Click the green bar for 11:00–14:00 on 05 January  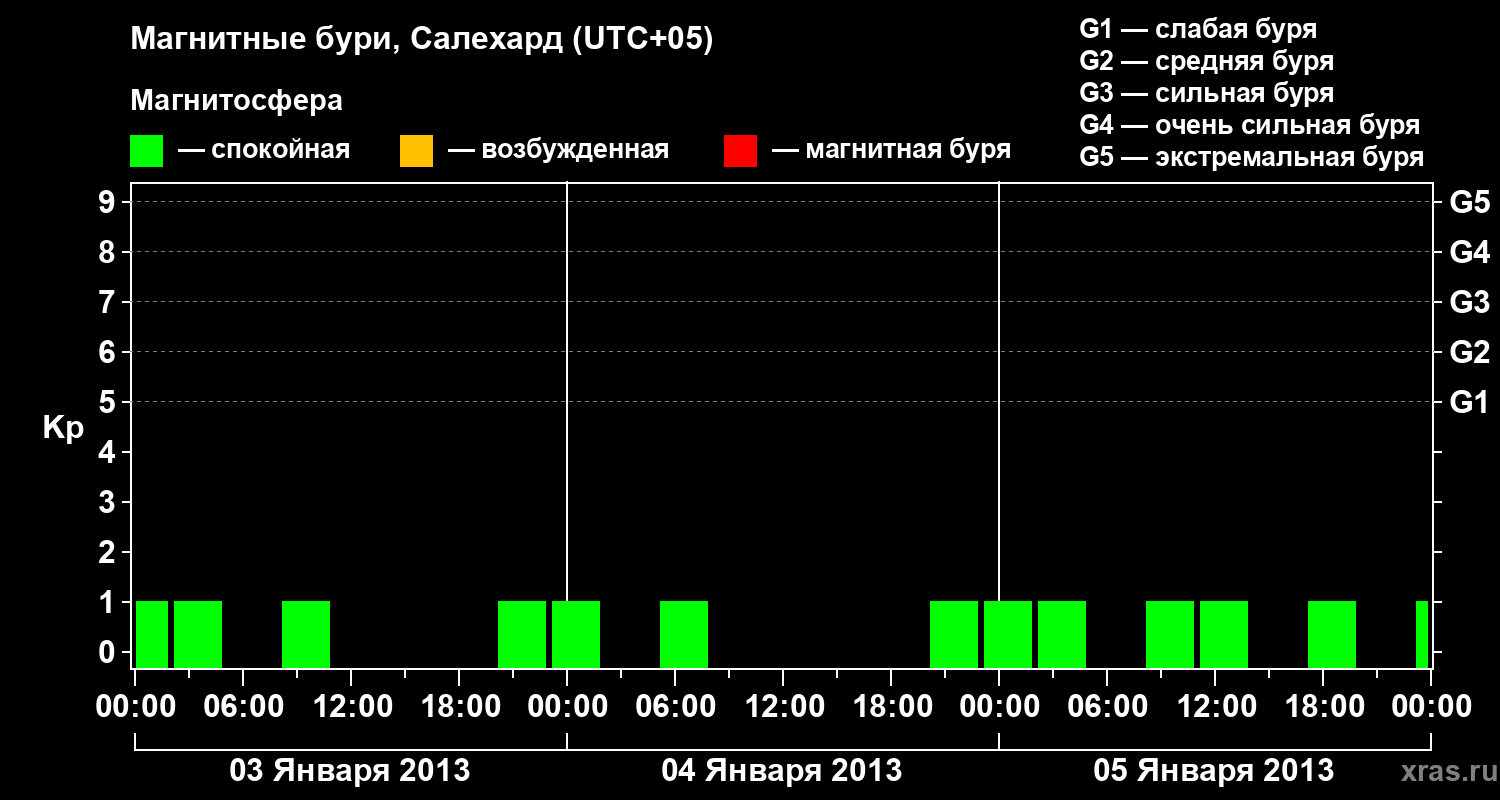coord(1224,634)
